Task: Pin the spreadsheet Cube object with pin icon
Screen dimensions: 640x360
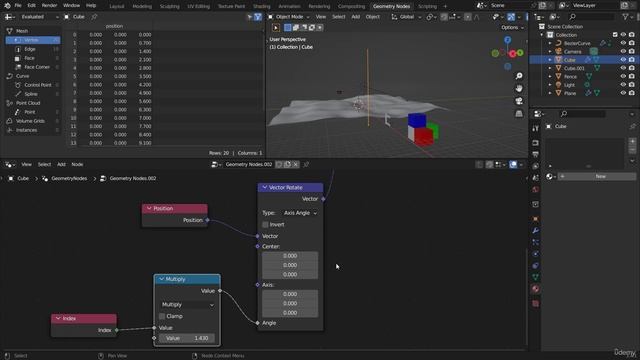Action: pos(94,17)
